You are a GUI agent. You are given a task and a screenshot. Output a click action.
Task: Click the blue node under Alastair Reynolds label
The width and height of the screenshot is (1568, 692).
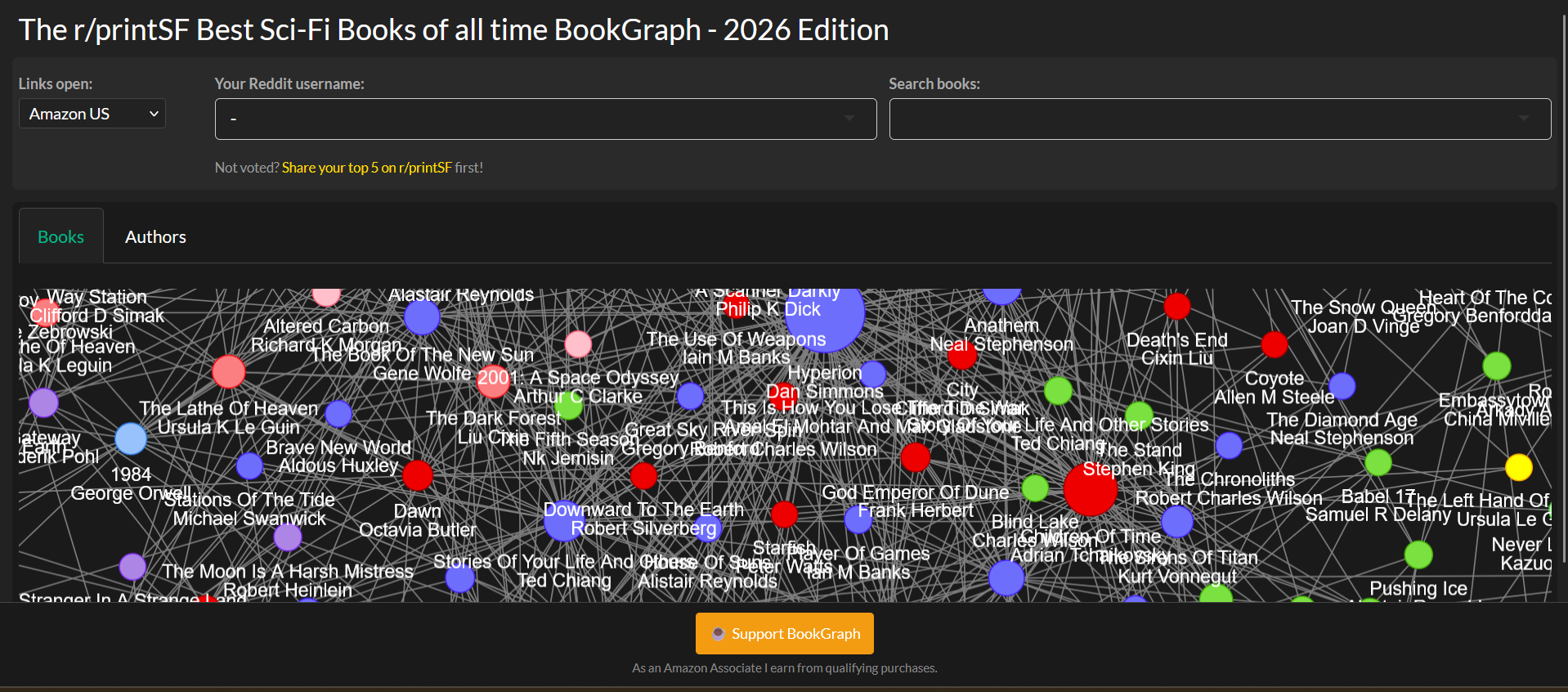click(x=422, y=317)
